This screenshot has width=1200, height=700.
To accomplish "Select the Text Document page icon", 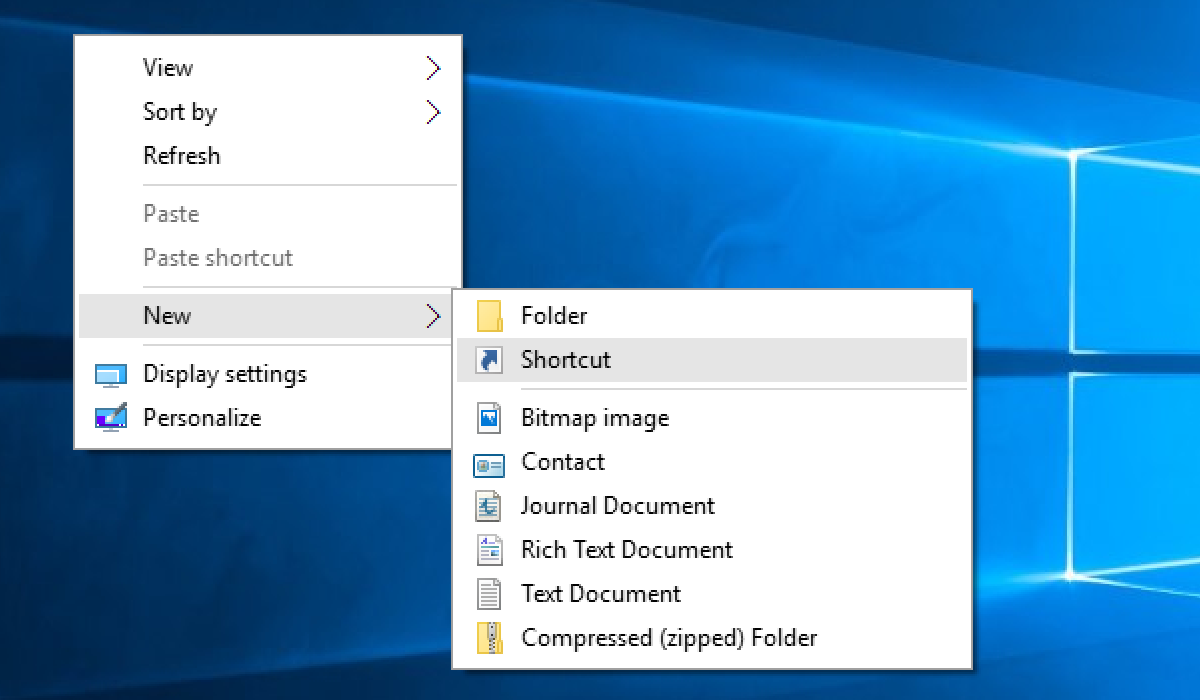I will coord(489,594).
